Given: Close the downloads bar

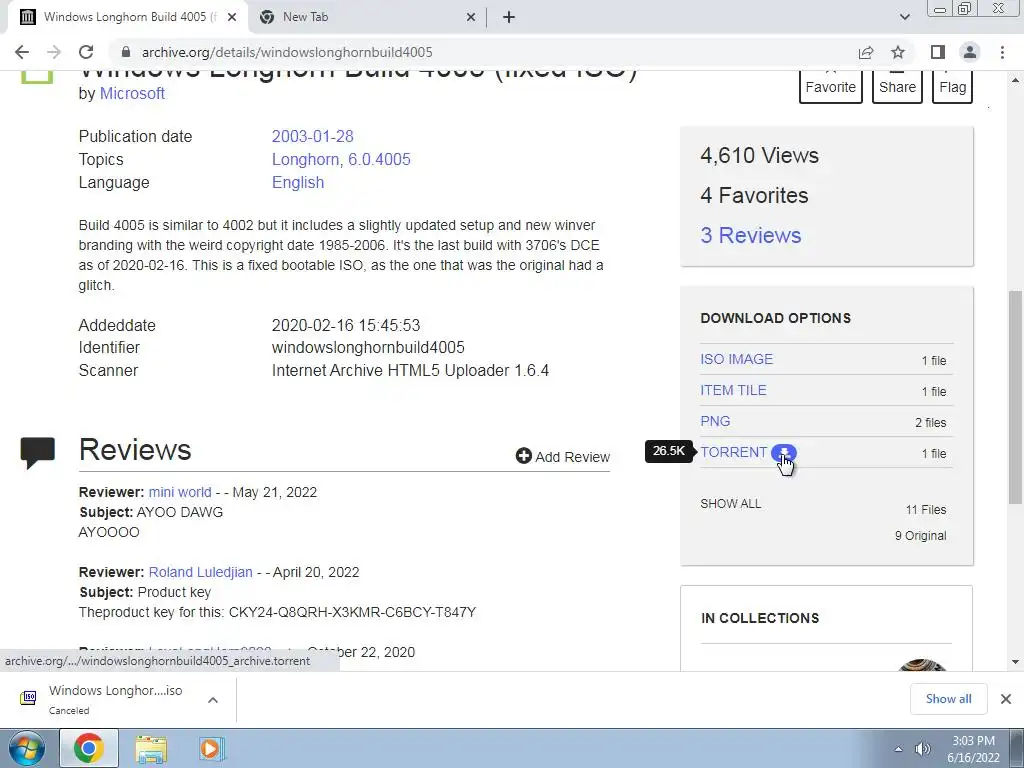Looking at the screenshot, I should coord(1006,699).
